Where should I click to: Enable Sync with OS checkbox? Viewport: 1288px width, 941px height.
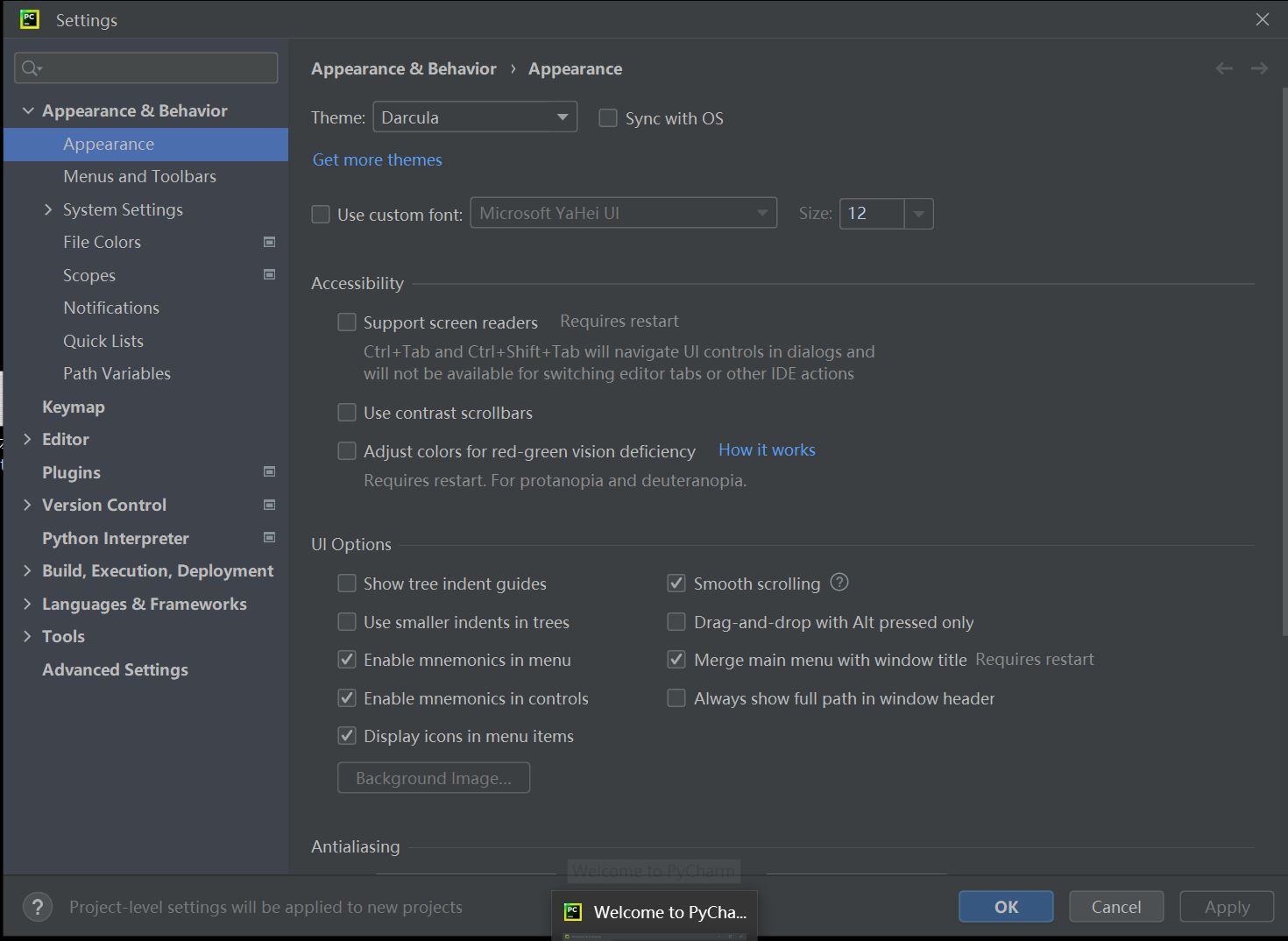(x=608, y=117)
